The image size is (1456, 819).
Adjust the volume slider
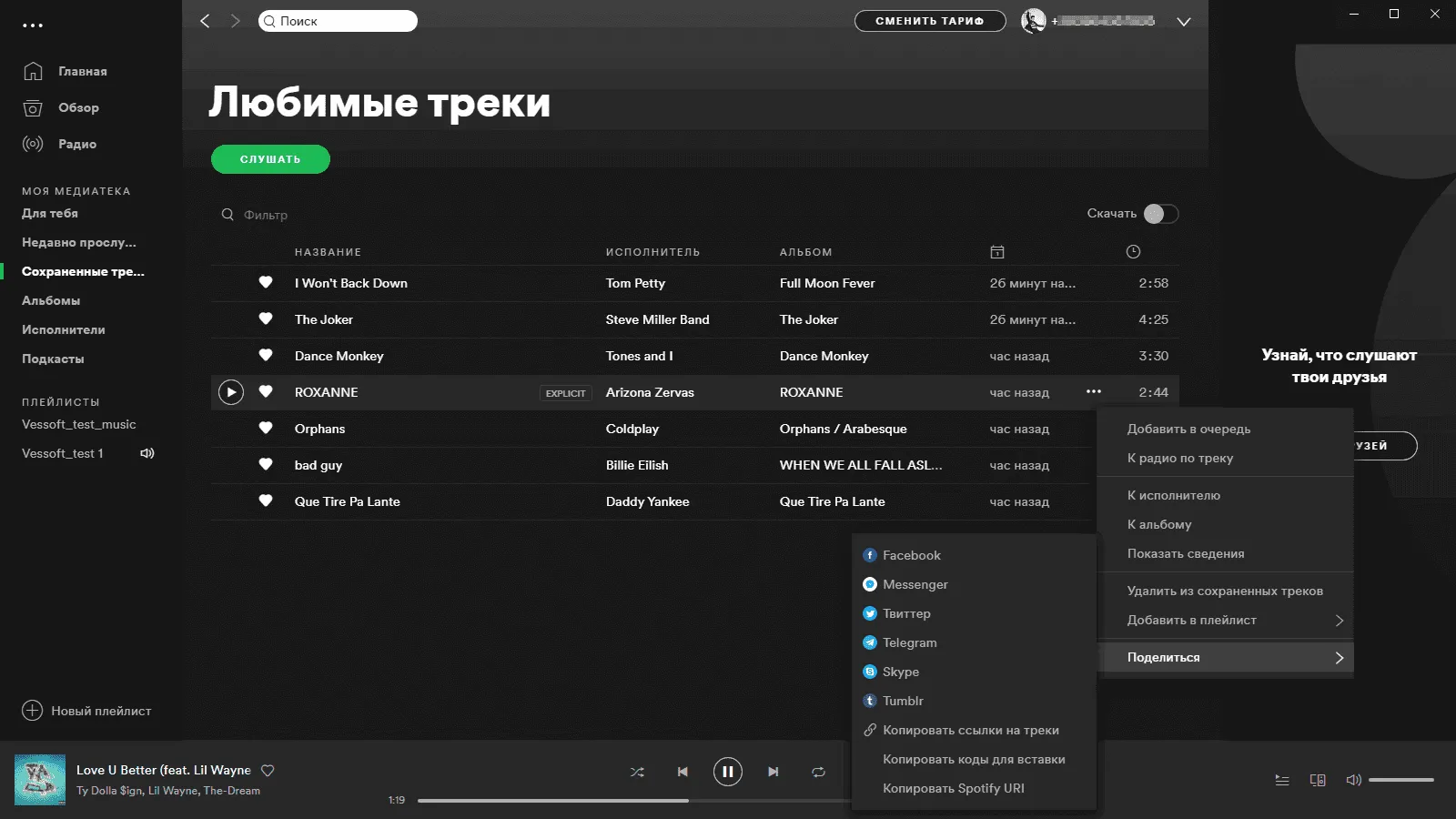coord(1401,780)
